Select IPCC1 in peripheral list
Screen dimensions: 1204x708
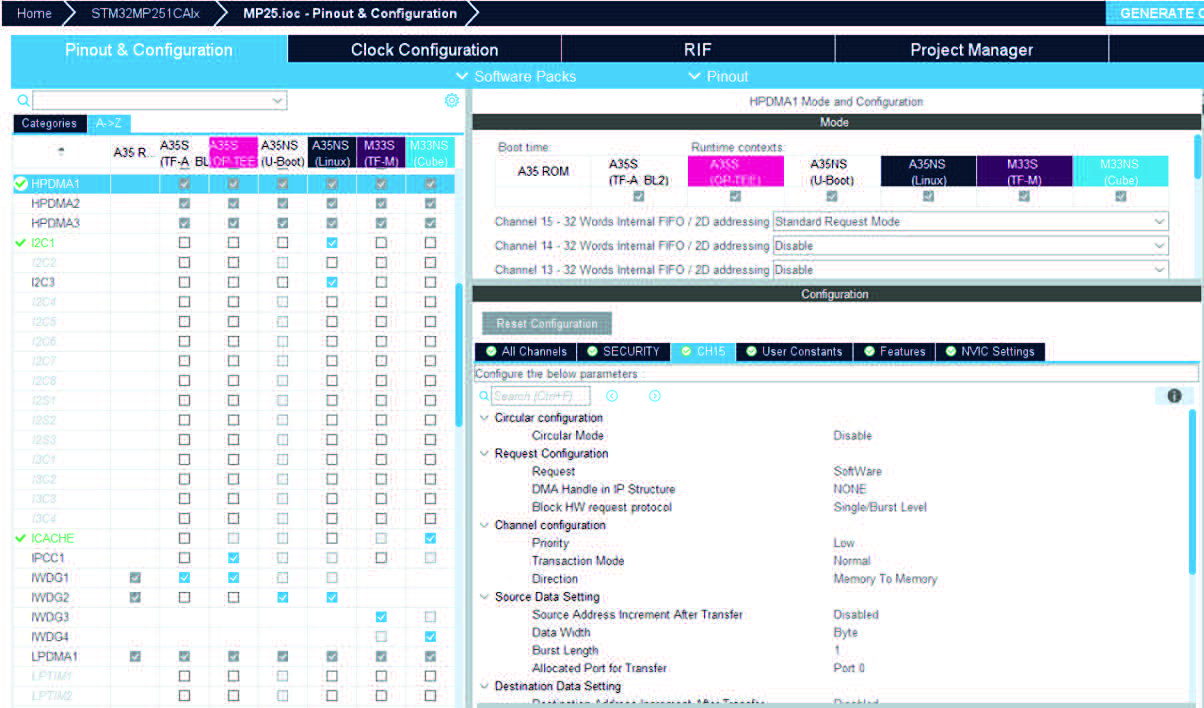click(48, 557)
